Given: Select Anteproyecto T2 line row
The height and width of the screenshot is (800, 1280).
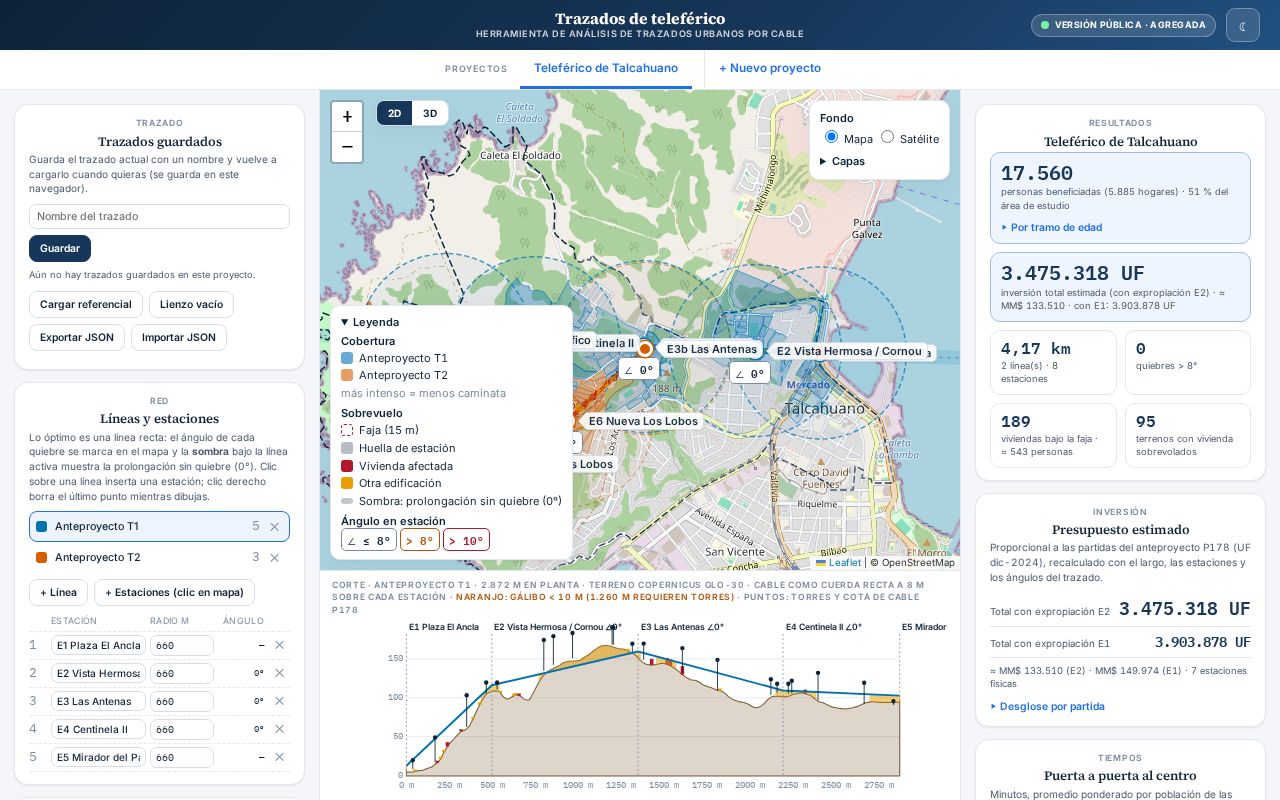Looking at the screenshot, I should (x=159, y=557).
